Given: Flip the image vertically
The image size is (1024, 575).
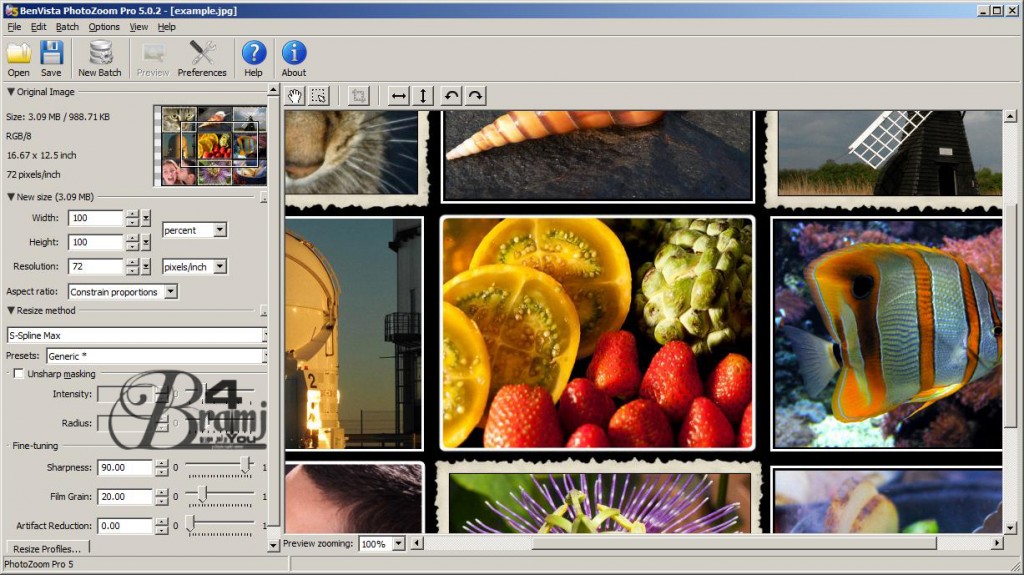Looking at the screenshot, I should pos(423,96).
